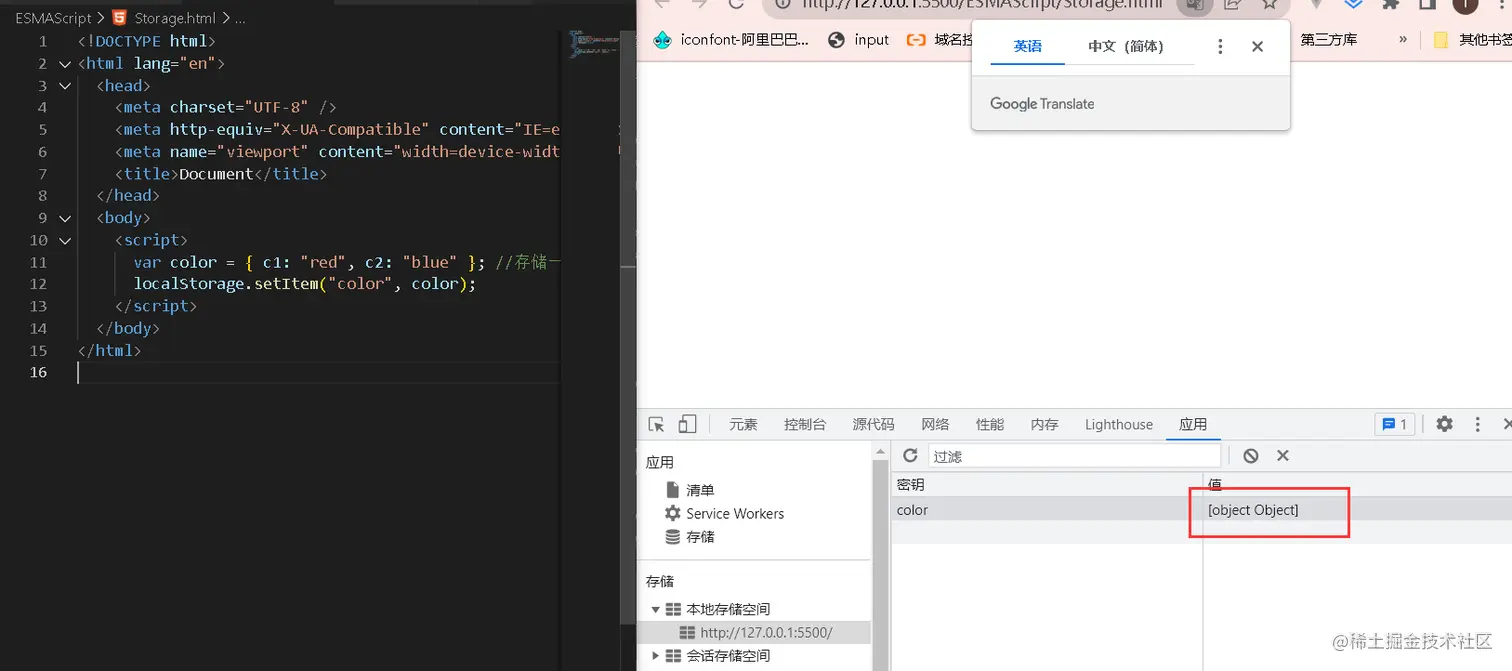Screen dimensions: 1512x671
Task: Show more bookmarks with the » chevron
Action: click(1403, 40)
